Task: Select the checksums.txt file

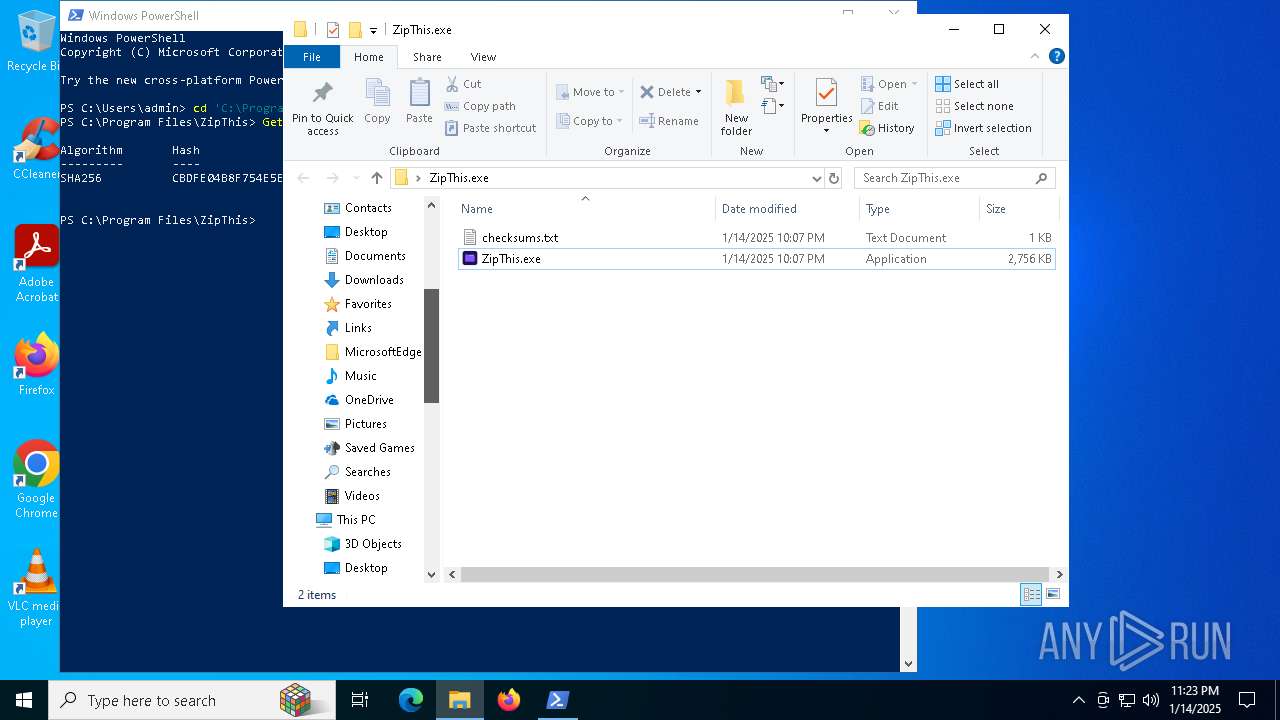Action: (x=756, y=238)
